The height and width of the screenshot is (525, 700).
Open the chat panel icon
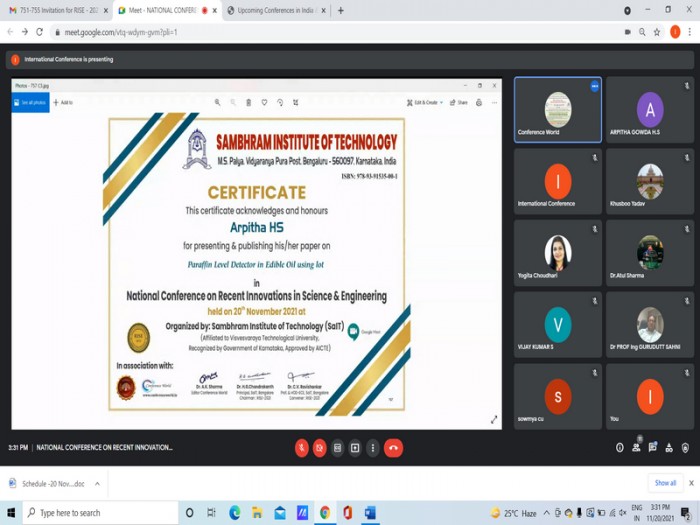pyautogui.click(x=654, y=448)
